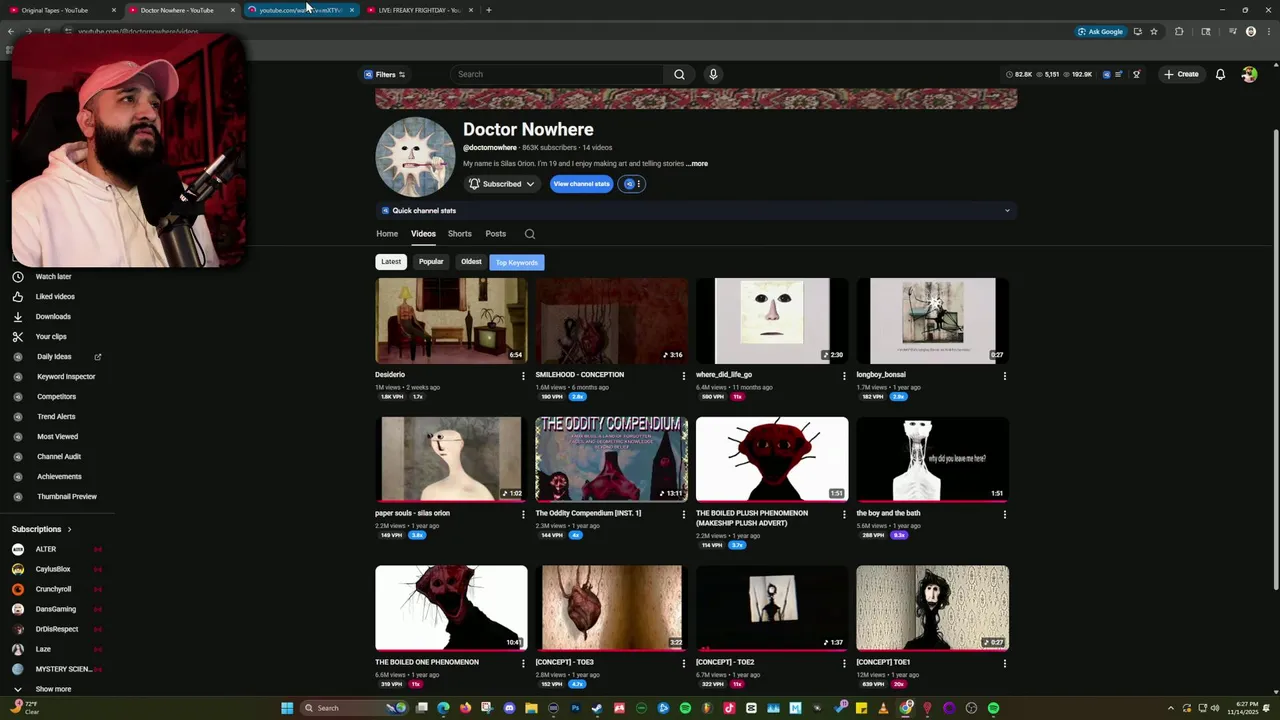Screen dimensions: 1280x720
Task: Open the DrDisRespect subscription channel
Action: pyautogui.click(x=57, y=629)
